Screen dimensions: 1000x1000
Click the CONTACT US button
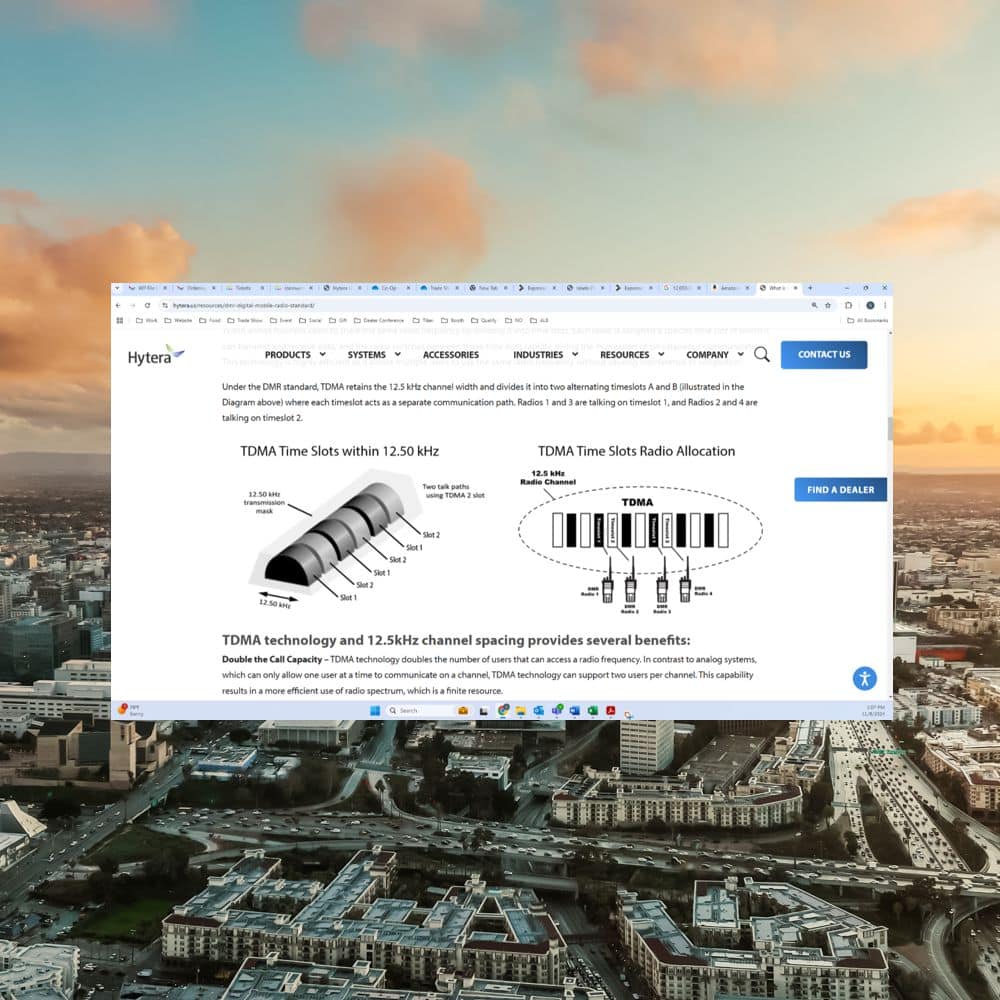824,355
